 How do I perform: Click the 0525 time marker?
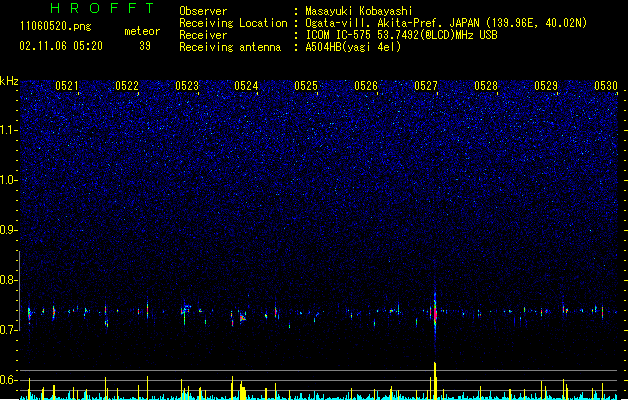pyautogui.click(x=306, y=85)
